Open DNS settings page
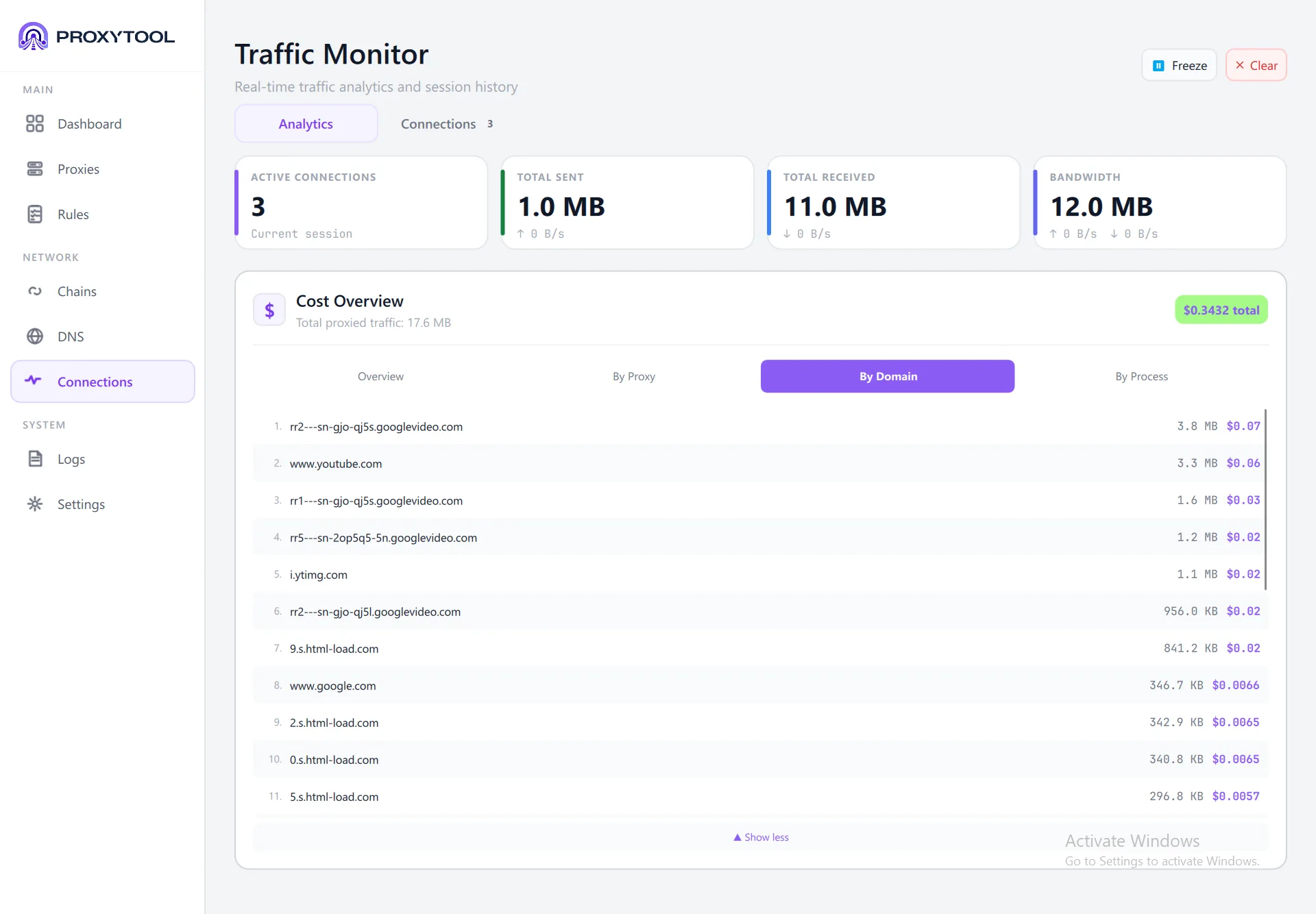This screenshot has height=914, width=1316. tap(103, 336)
